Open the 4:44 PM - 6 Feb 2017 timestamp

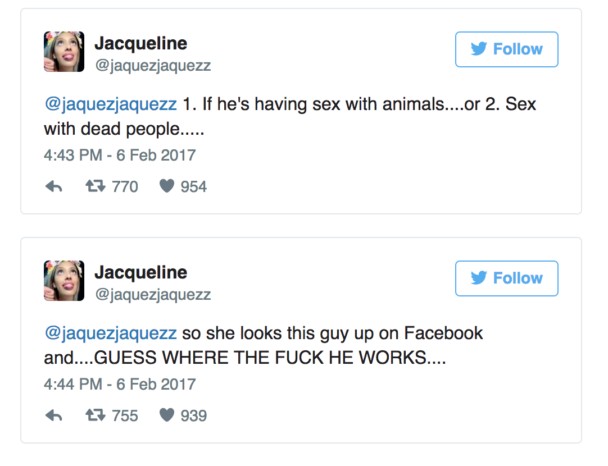pyautogui.click(x=120, y=384)
